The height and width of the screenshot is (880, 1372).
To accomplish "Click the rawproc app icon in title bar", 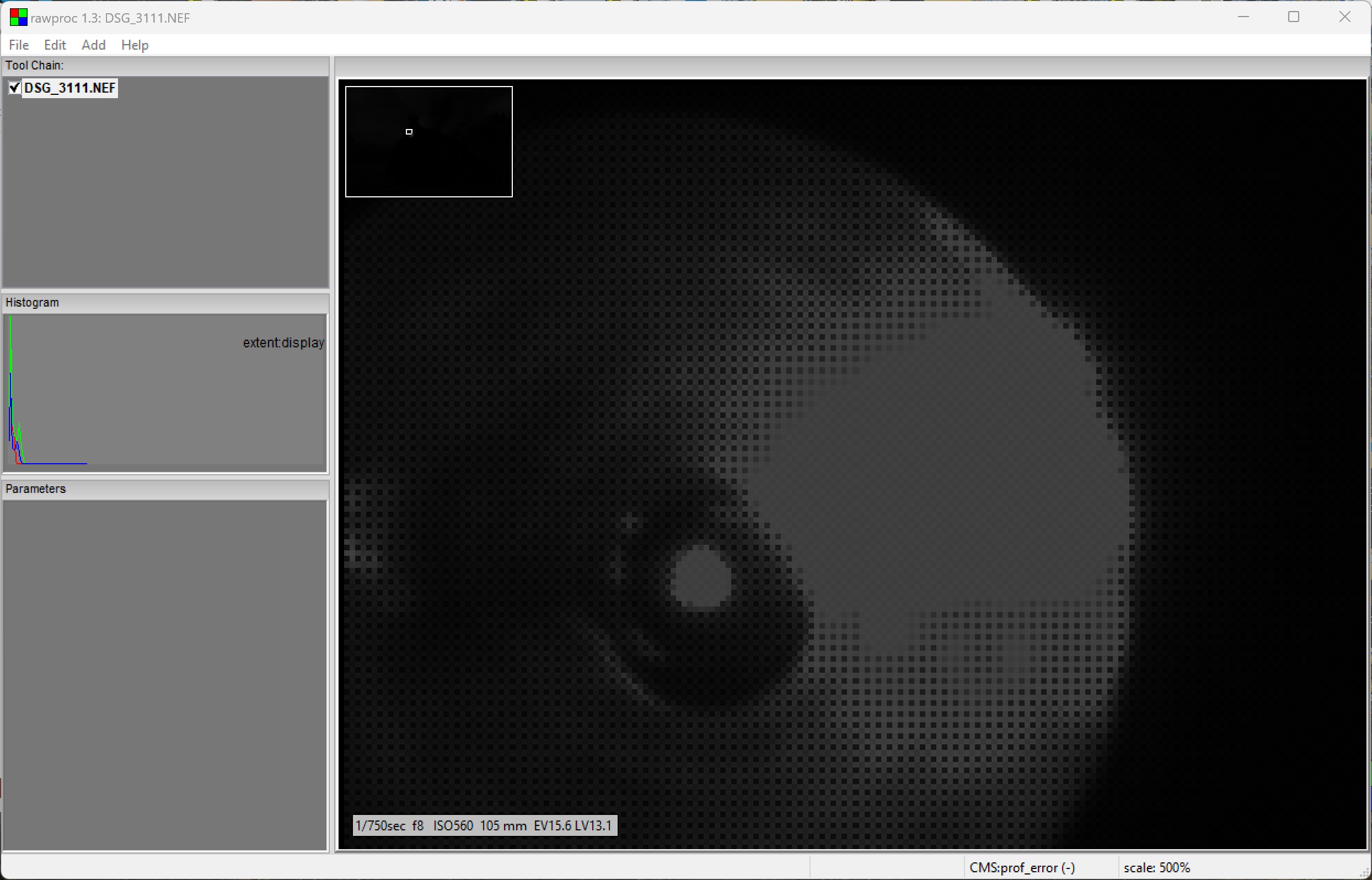I will coord(18,18).
